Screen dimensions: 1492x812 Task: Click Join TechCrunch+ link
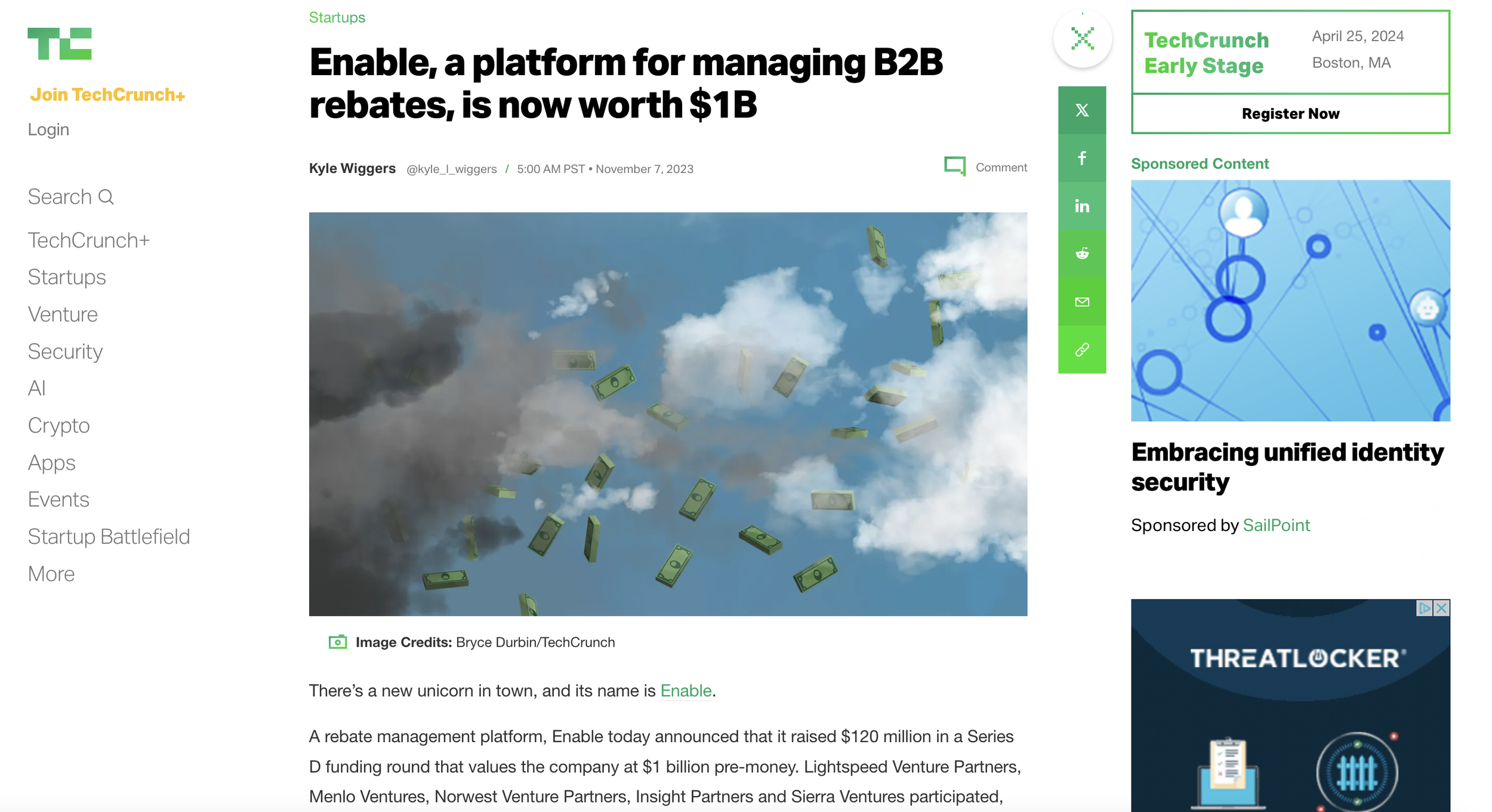(x=107, y=95)
